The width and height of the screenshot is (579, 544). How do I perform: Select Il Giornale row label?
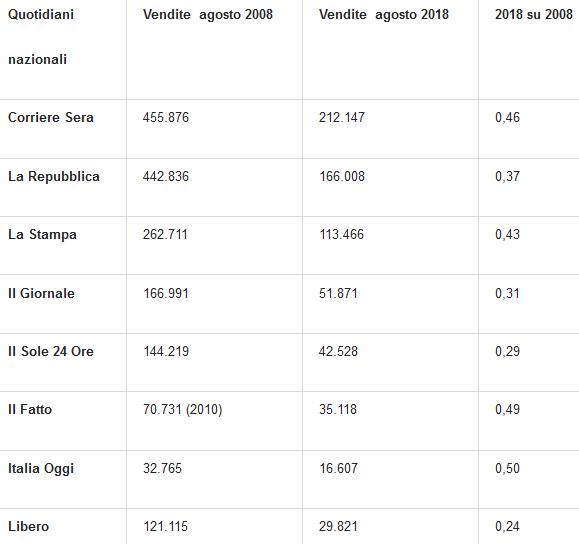pos(41,293)
